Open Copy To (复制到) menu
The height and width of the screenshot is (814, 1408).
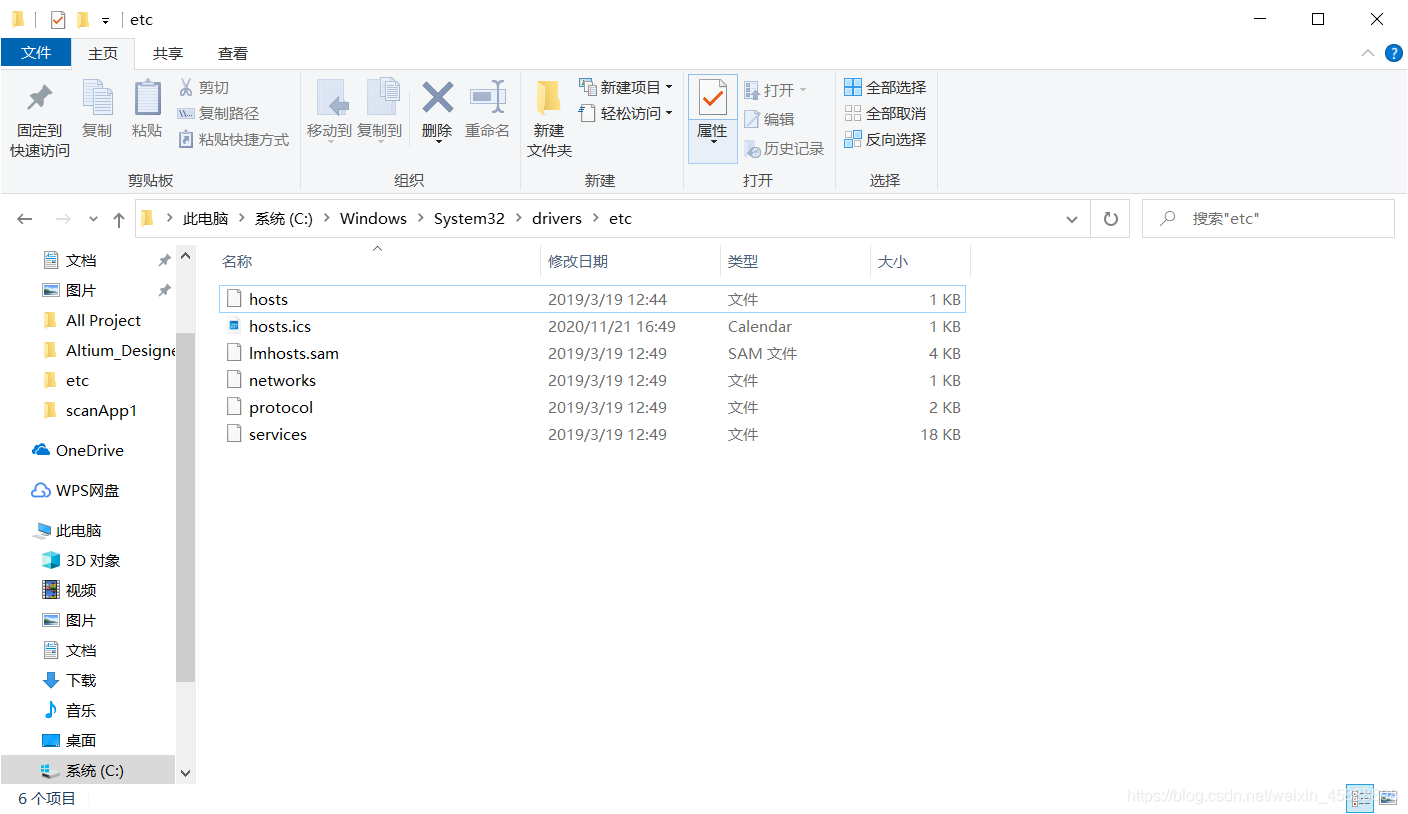[380, 110]
